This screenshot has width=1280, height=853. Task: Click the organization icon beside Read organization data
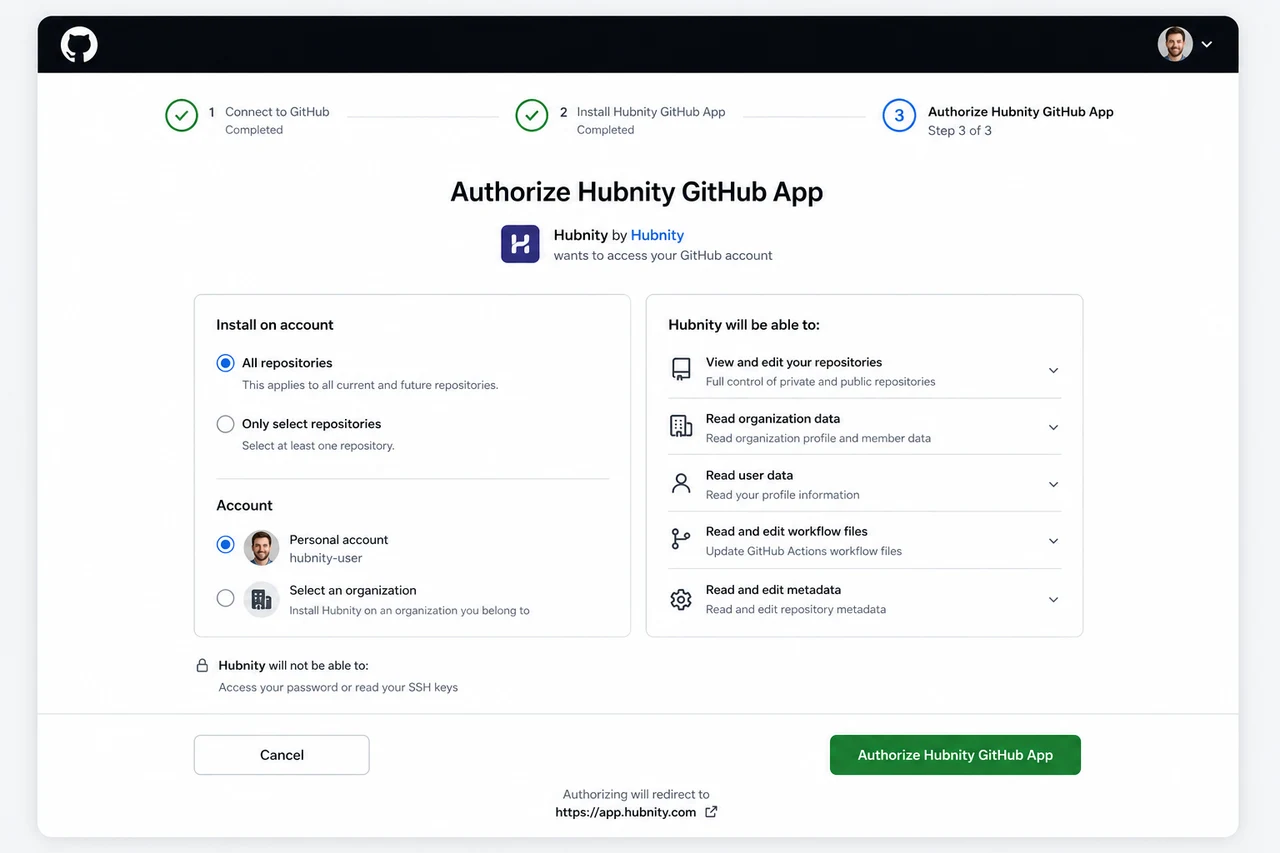coord(681,427)
